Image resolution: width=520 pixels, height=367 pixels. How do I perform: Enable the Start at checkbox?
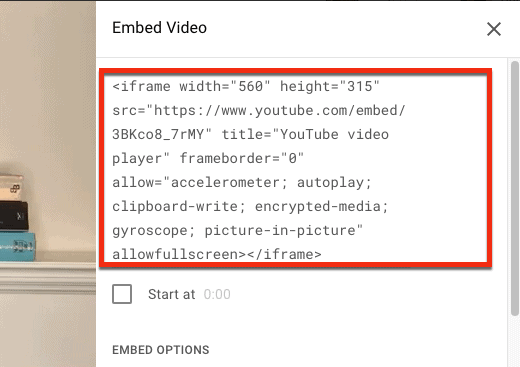click(122, 294)
